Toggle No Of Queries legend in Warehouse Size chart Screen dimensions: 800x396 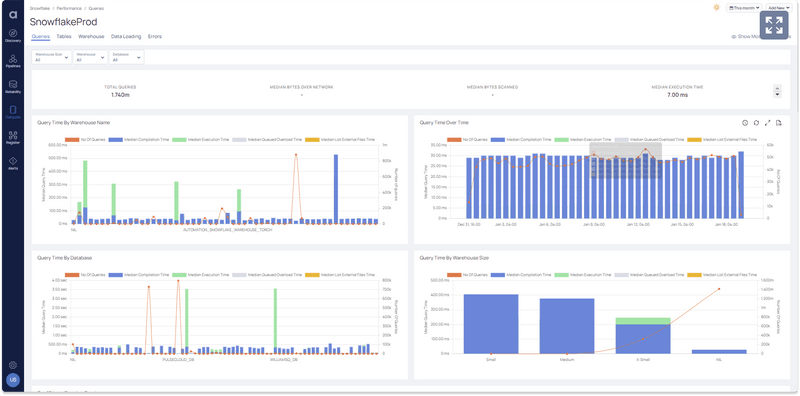(x=466, y=275)
